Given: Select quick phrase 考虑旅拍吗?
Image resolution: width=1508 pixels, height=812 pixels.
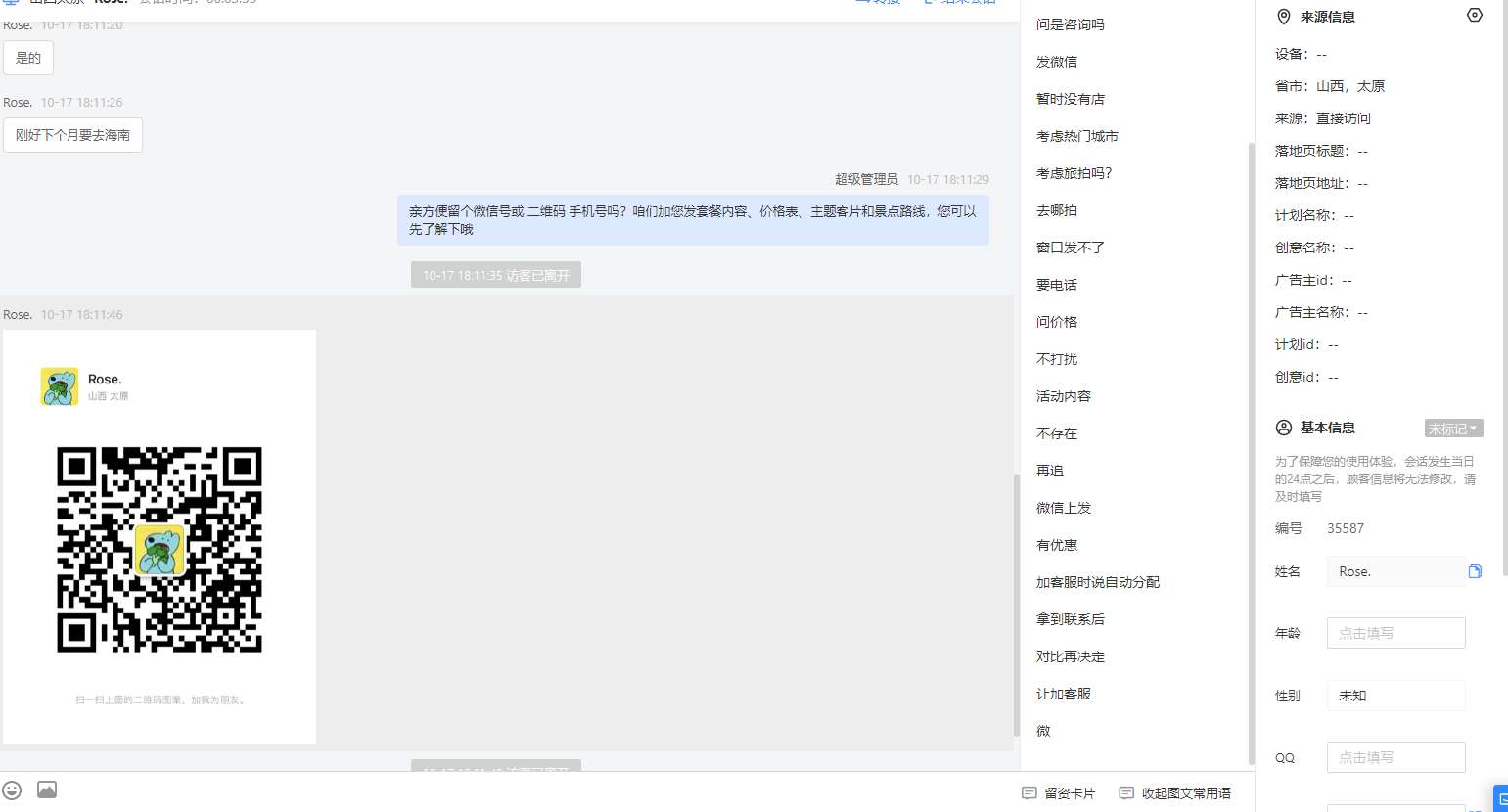Looking at the screenshot, I should pos(1074,173).
